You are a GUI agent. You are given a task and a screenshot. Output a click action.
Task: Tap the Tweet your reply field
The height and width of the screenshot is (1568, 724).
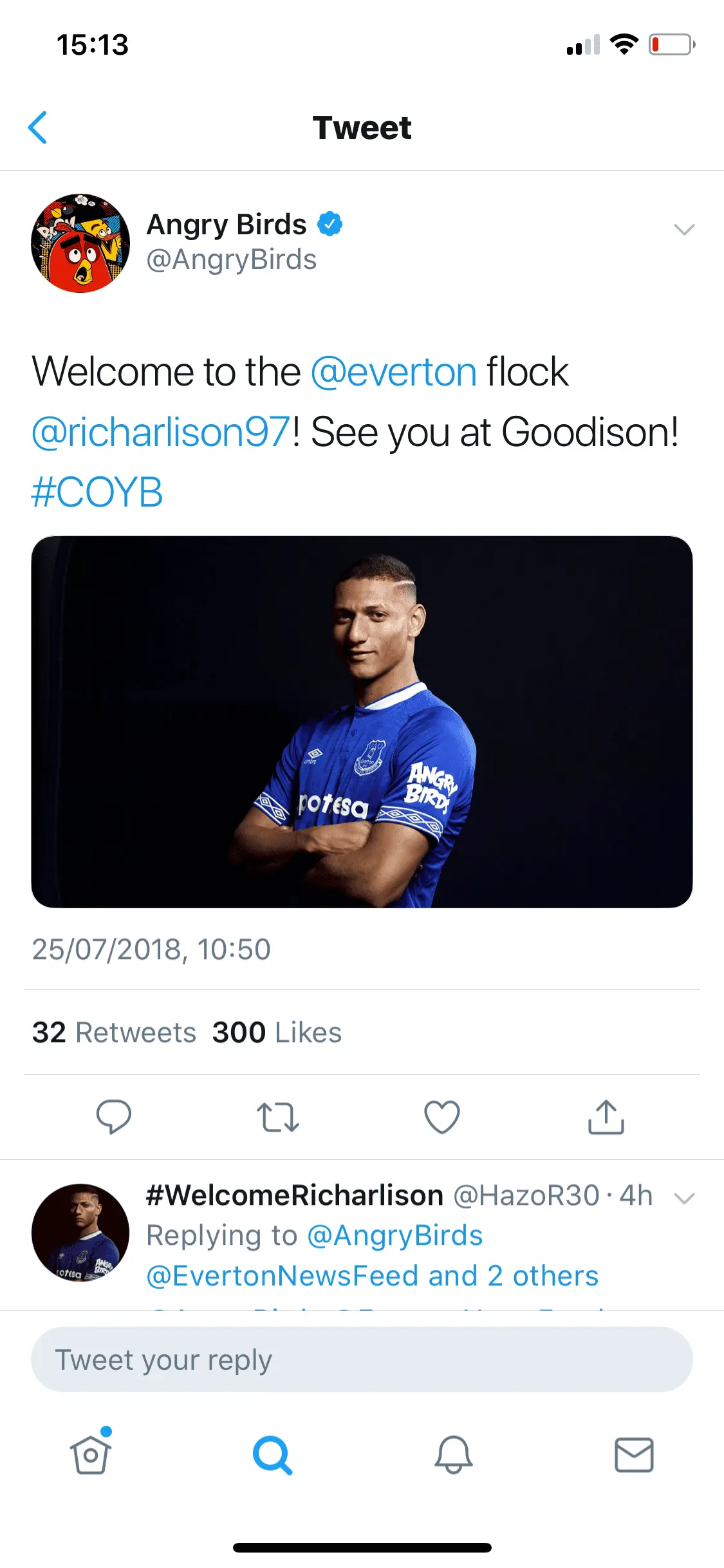pyautogui.click(x=362, y=1359)
